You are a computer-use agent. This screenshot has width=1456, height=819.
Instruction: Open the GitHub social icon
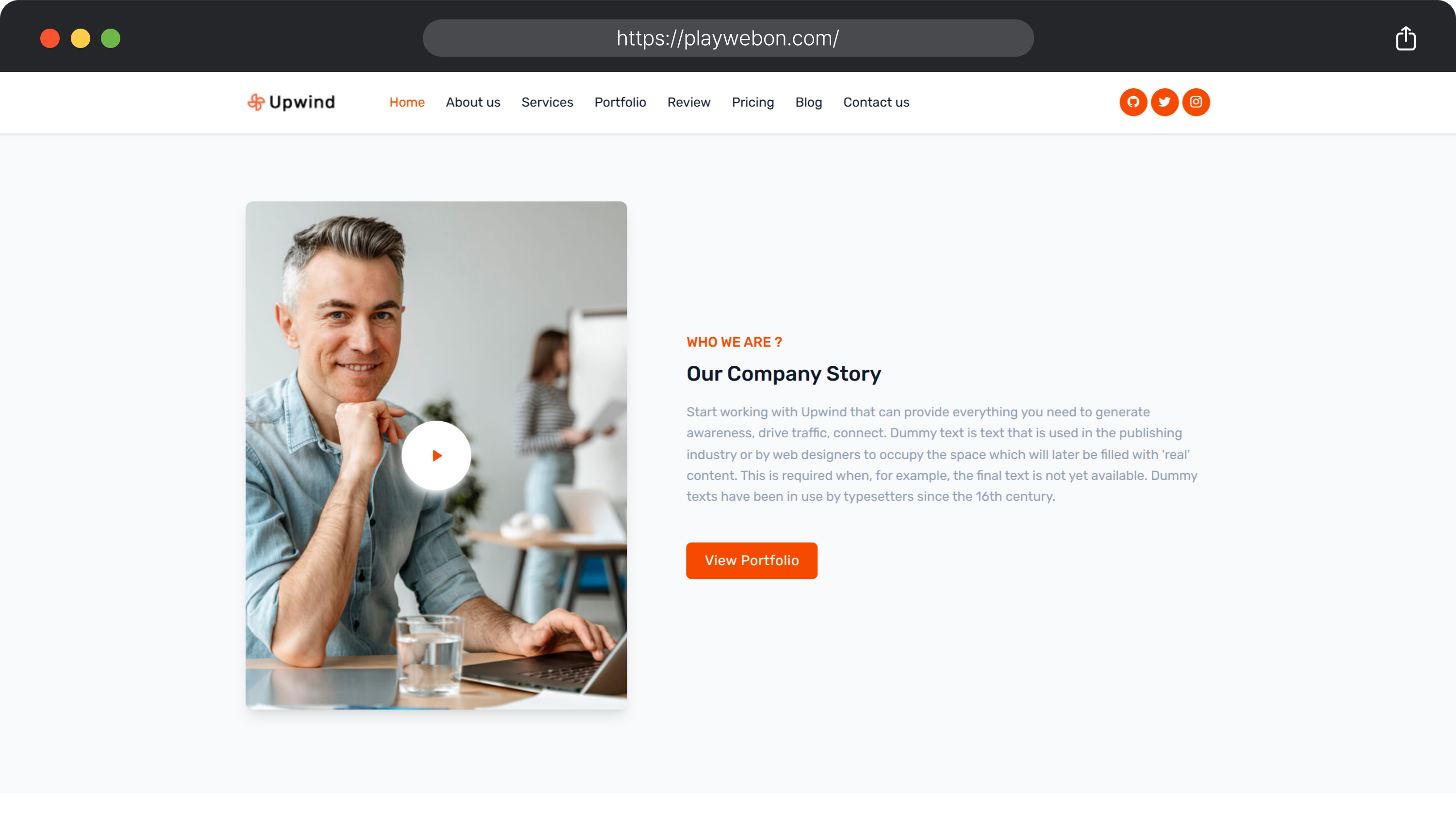coord(1133,102)
